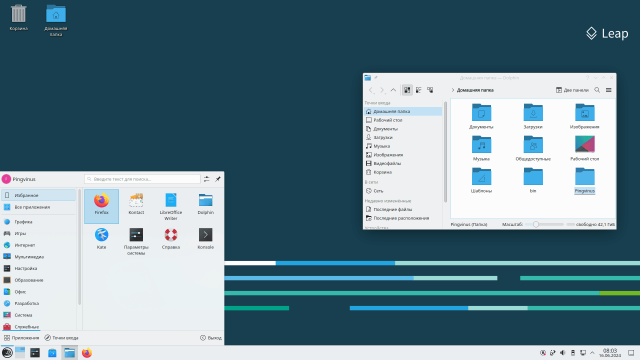640x360 pixels.
Task: Focus the launcher search text field
Action: [x=142, y=179]
